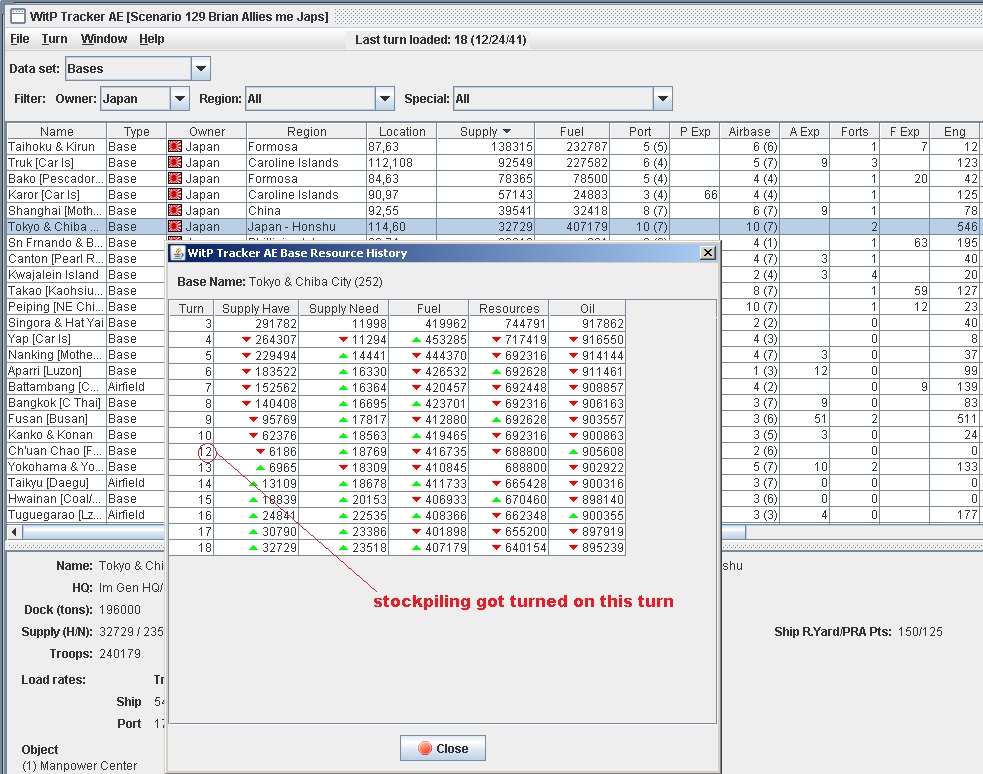Click the red down arrow beside 18309
Viewport: 983px width, 774px height.
(343, 468)
